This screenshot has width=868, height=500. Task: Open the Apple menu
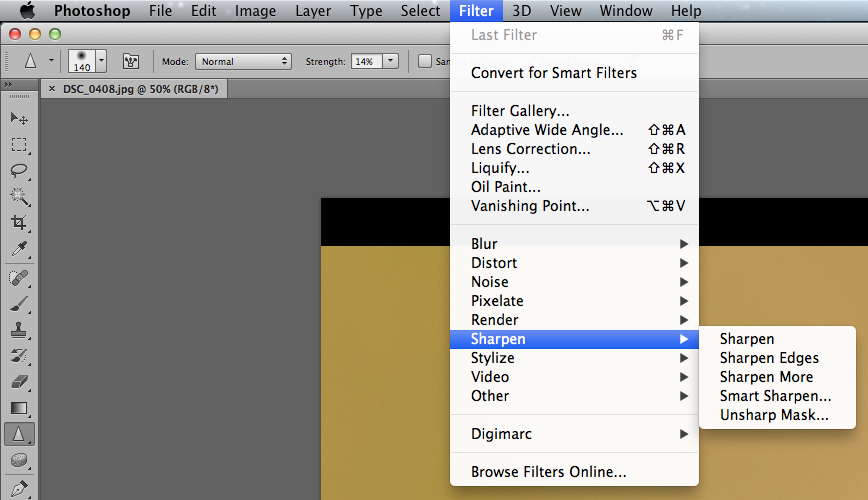[27, 11]
